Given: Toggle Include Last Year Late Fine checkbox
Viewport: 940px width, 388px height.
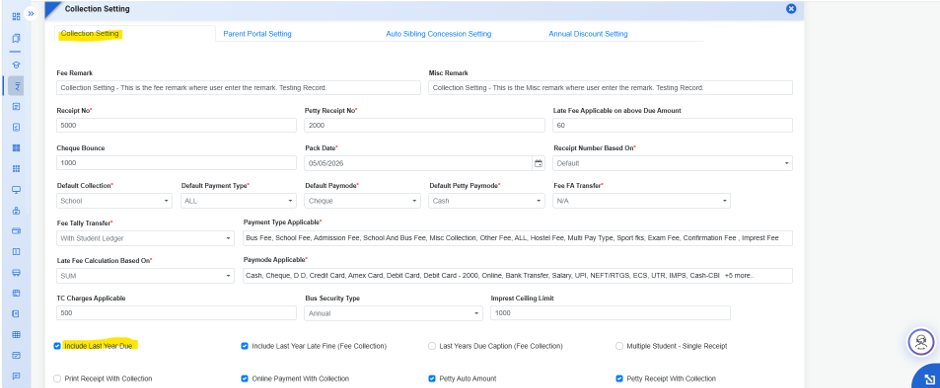Looking at the screenshot, I should 245,346.
